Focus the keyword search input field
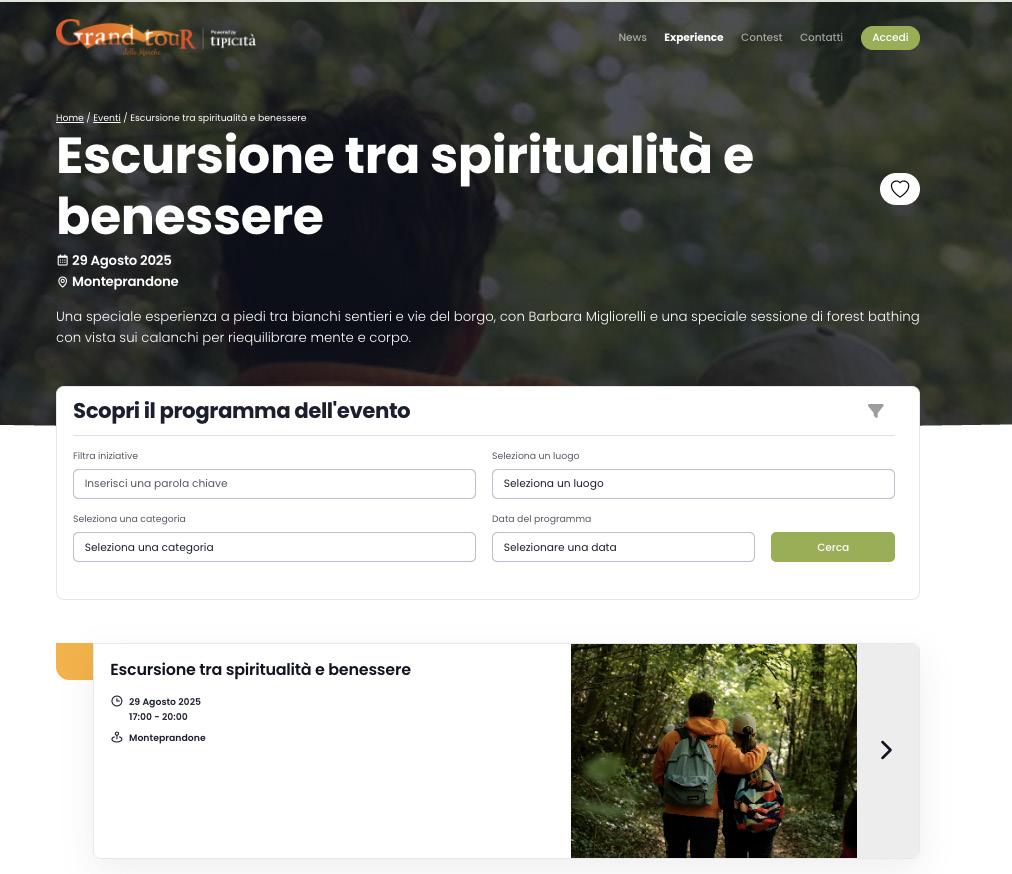This screenshot has width=1012, height=874. (x=274, y=483)
